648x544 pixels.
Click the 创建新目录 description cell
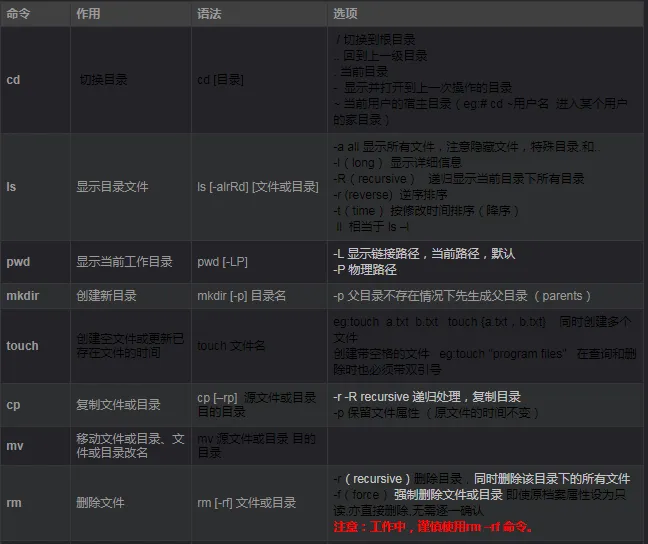pyautogui.click(x=131, y=296)
